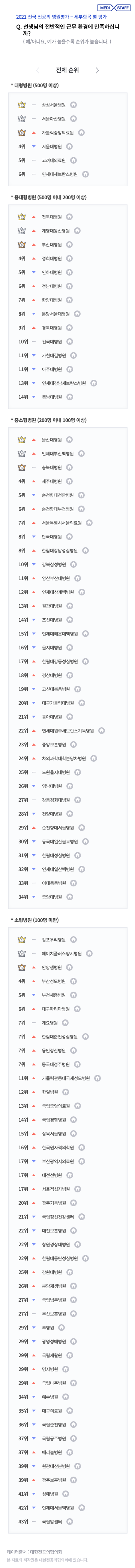Screen dimensions: 135x1568
Task: Go to next ranking with right chevron
Action: coord(97,71)
